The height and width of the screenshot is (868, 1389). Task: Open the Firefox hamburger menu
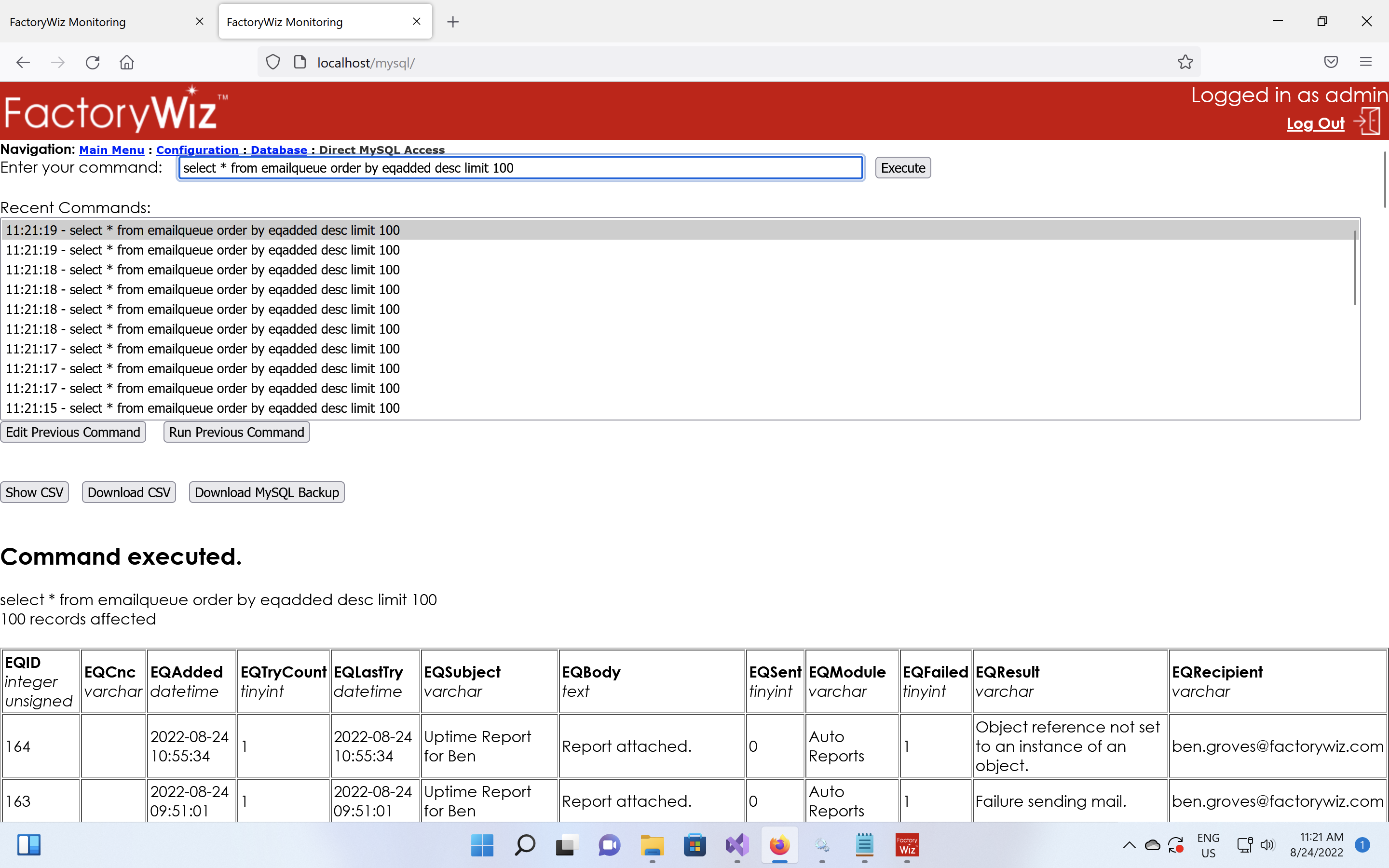(1365, 62)
